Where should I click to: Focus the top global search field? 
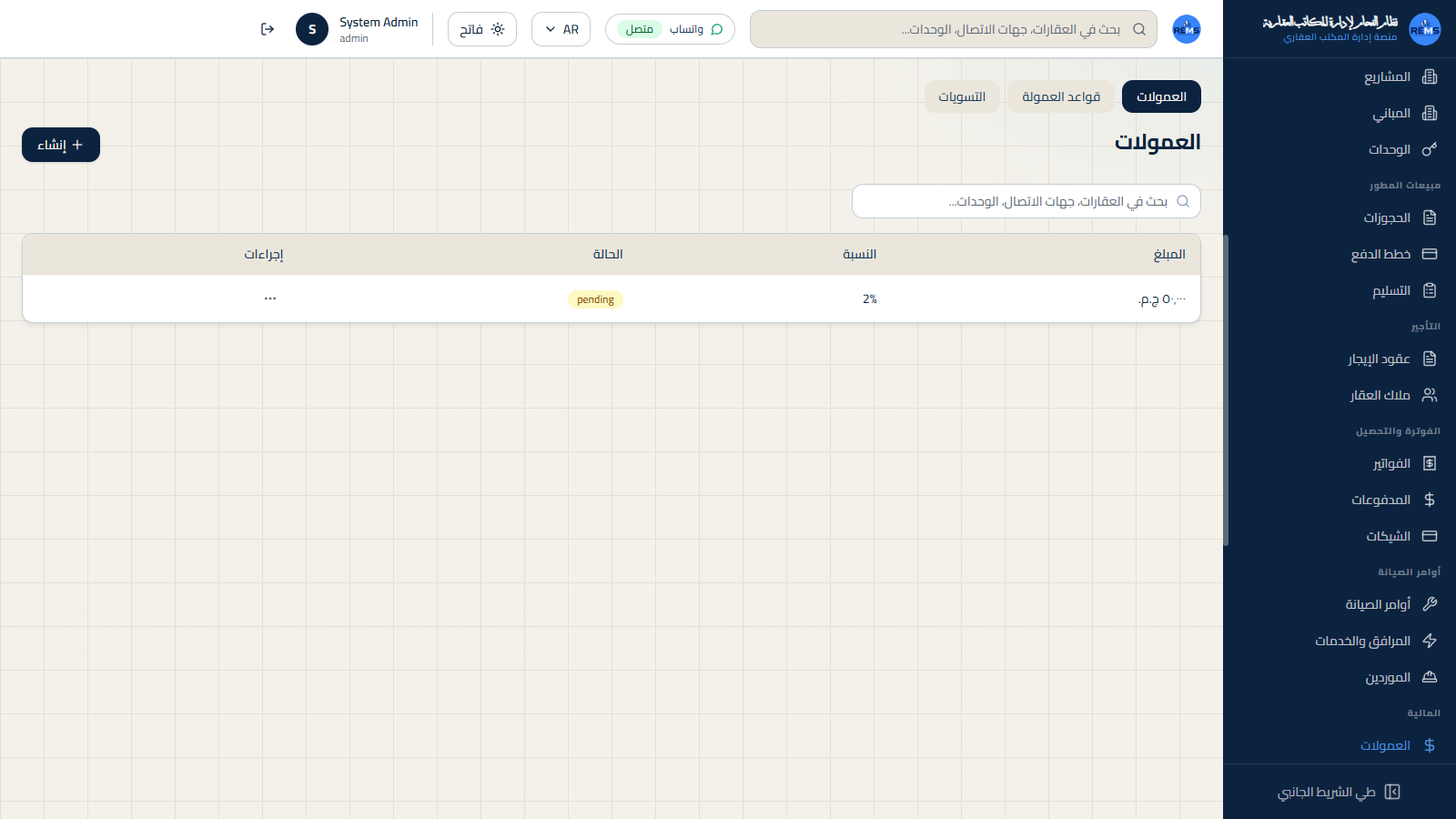point(954,29)
